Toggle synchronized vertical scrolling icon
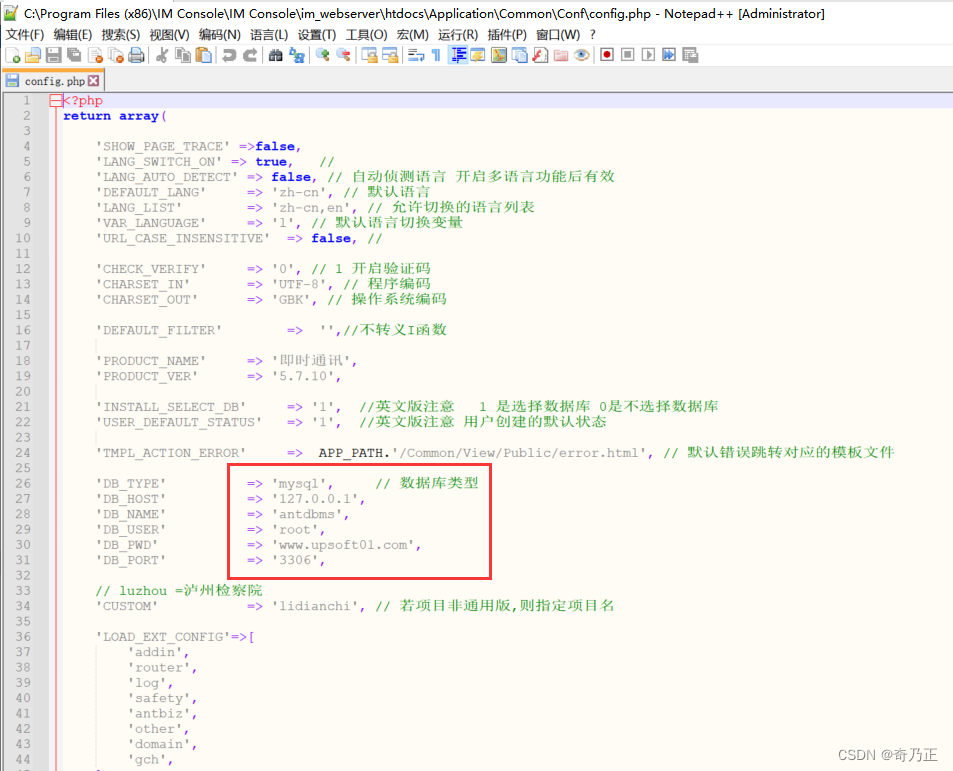Image resolution: width=953 pixels, height=771 pixels. click(369, 55)
